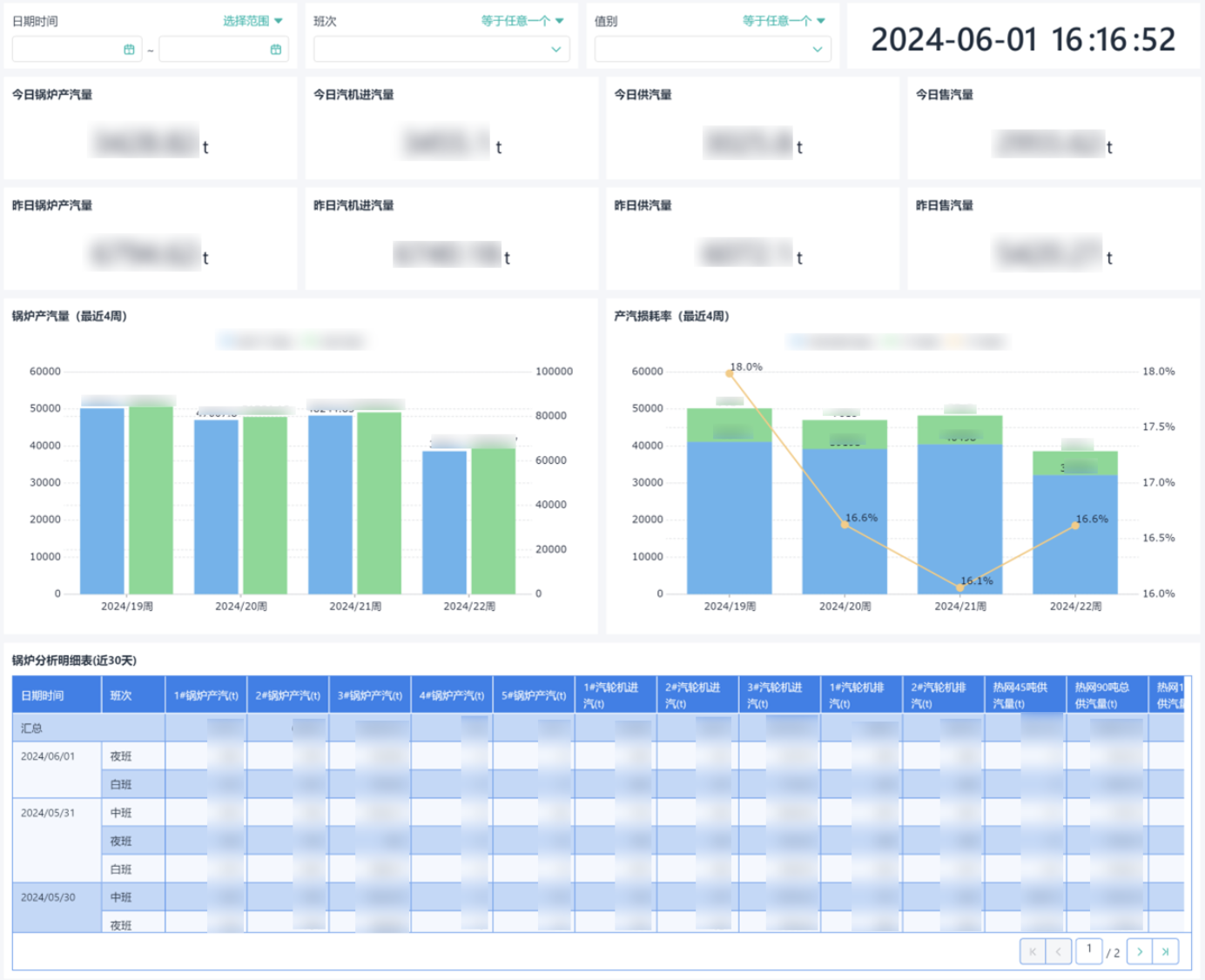Viewport: 1205px width, 980px height.
Task: Click the 日期时间 table column header
Action: (43, 695)
